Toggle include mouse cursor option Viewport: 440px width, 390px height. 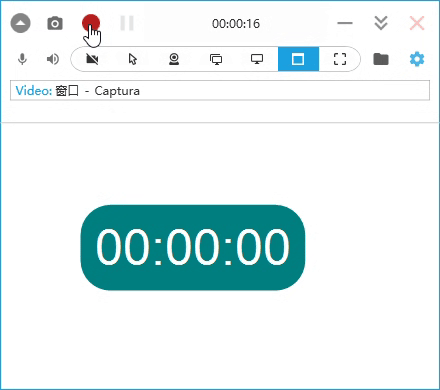(x=133, y=59)
